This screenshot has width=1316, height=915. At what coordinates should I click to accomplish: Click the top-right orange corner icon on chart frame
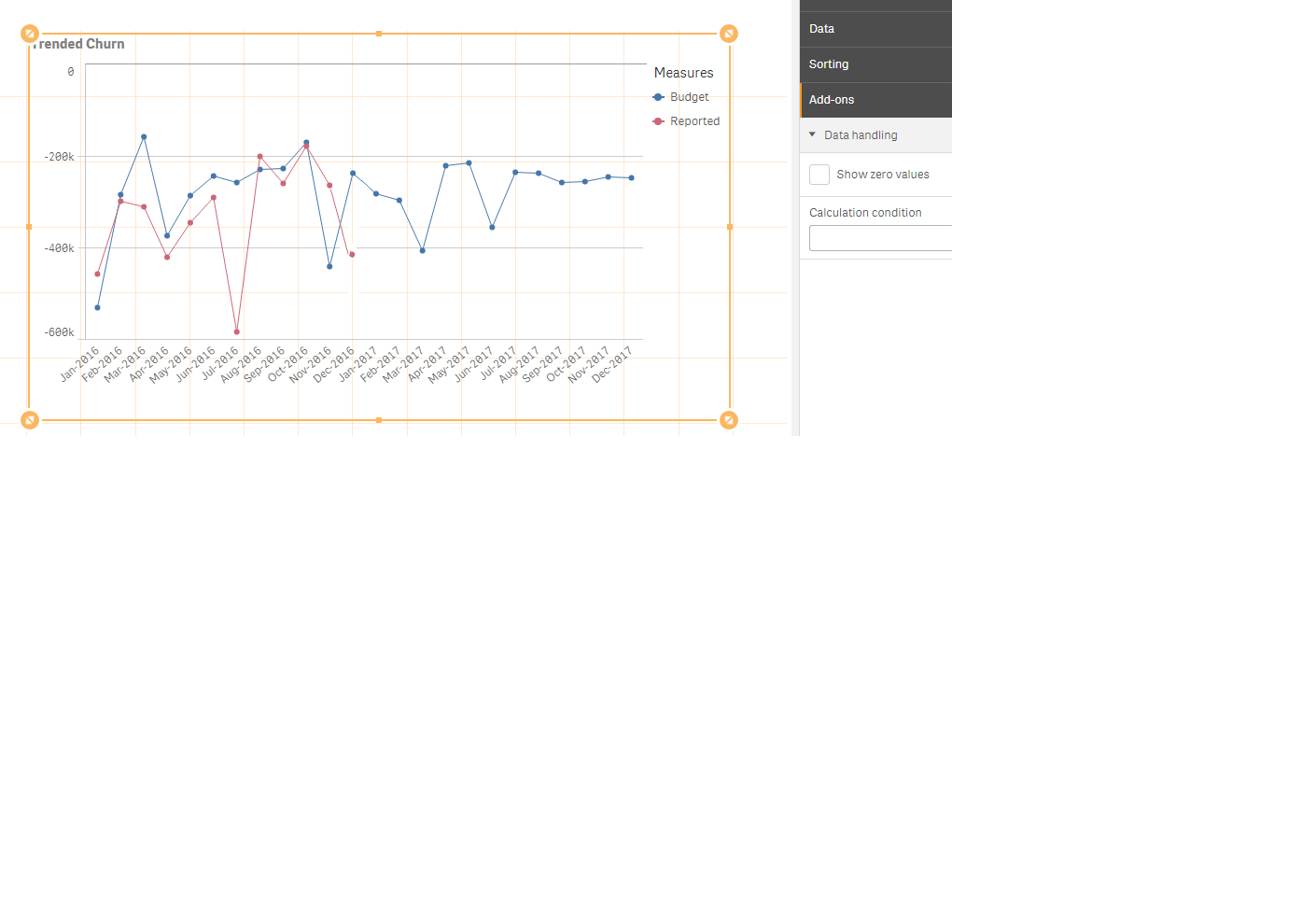[729, 33]
